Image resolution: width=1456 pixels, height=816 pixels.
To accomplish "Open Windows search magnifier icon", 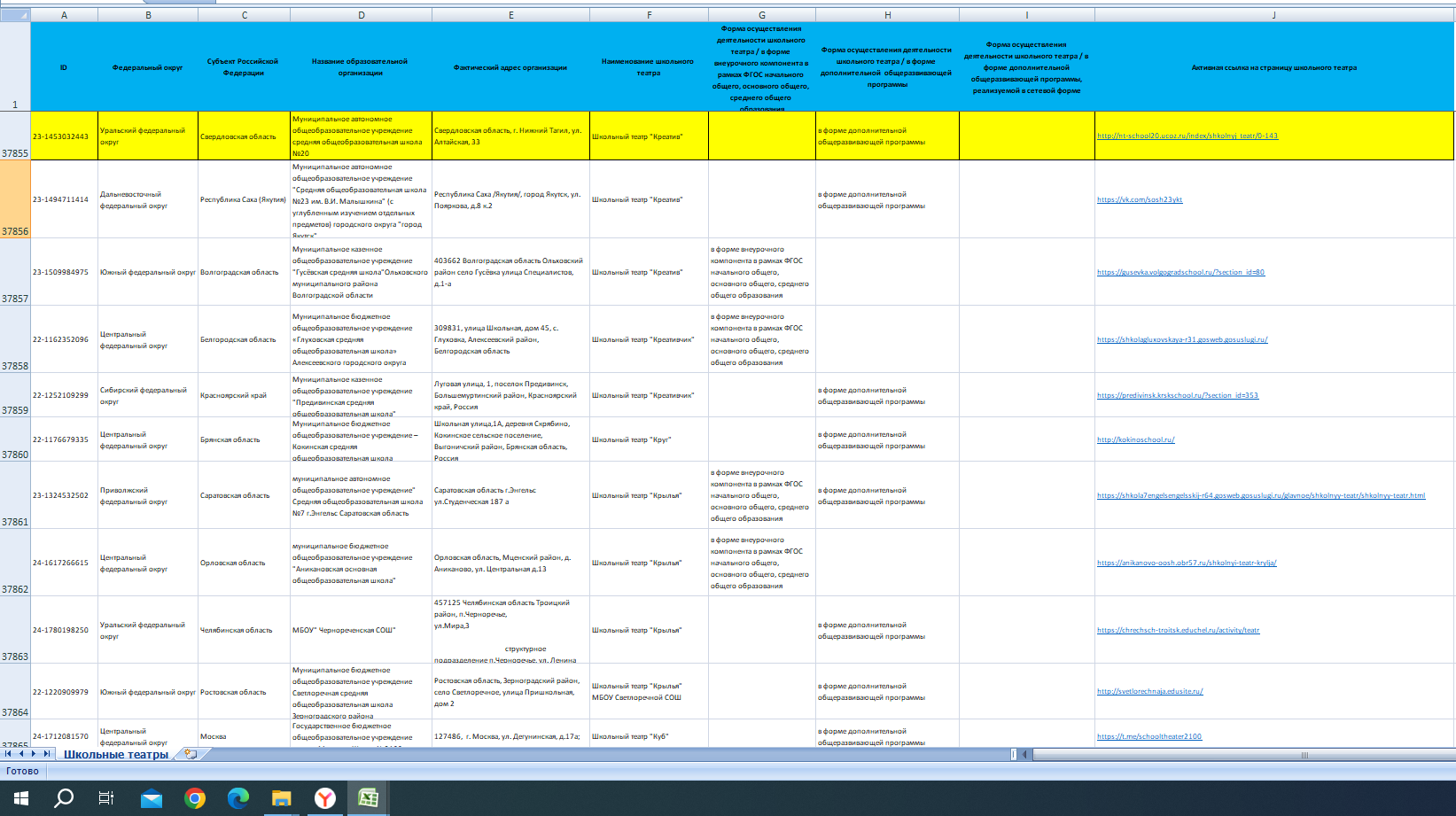I will point(64,798).
